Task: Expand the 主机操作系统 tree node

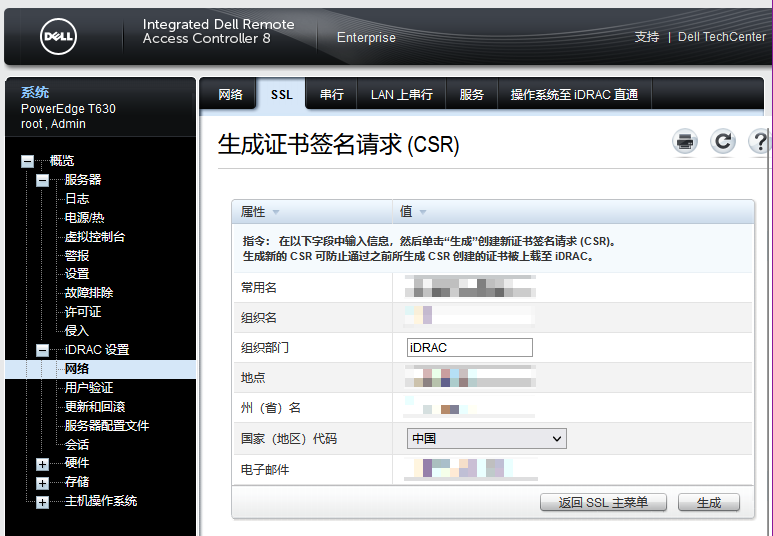Action: tap(42, 502)
